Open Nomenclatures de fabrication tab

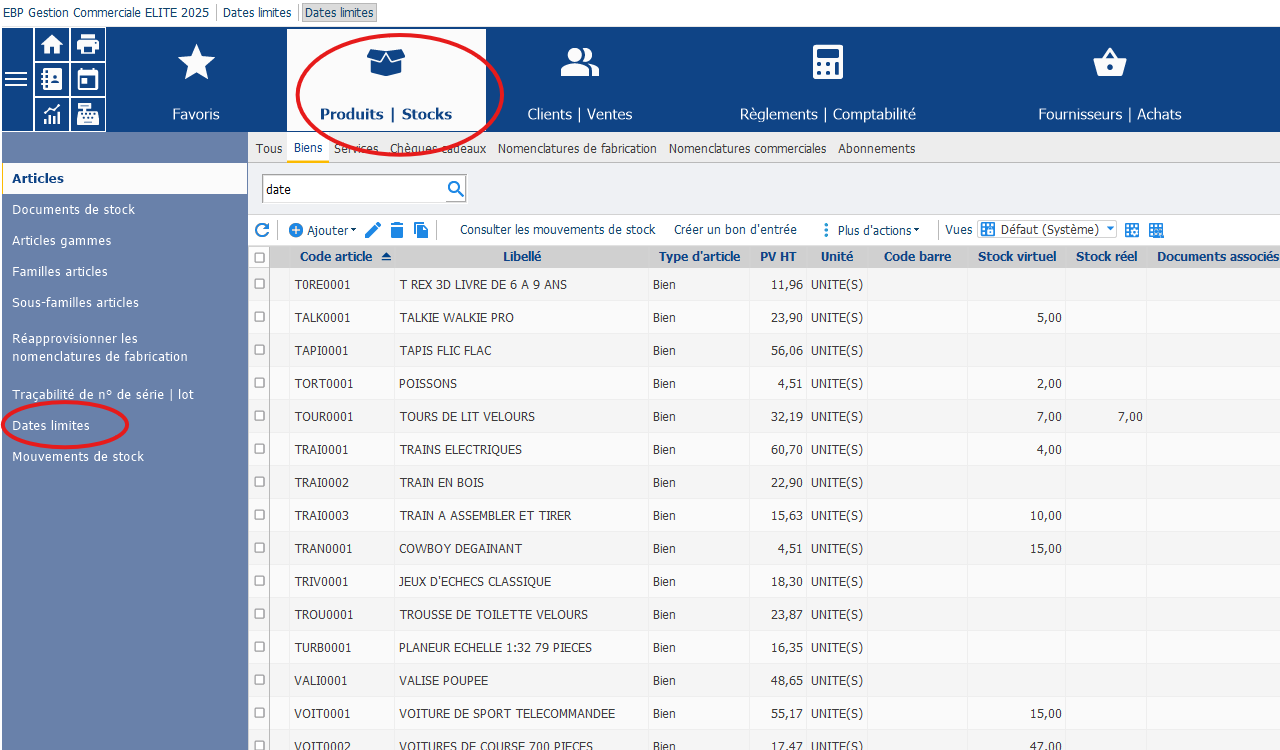coord(577,148)
